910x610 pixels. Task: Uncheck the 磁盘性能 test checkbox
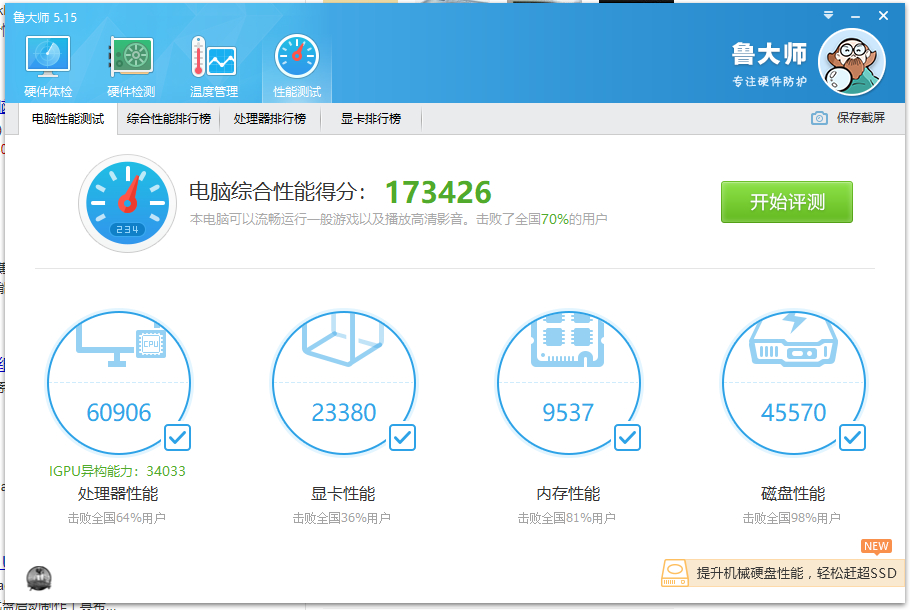pos(852,438)
